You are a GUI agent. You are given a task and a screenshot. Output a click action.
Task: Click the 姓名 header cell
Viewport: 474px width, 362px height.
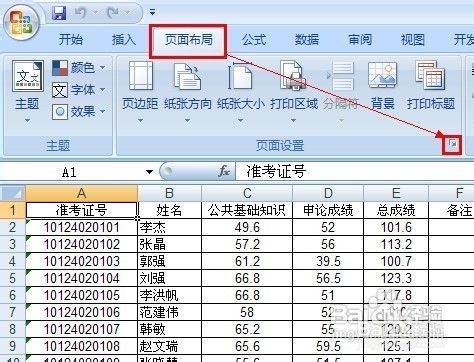(x=169, y=210)
